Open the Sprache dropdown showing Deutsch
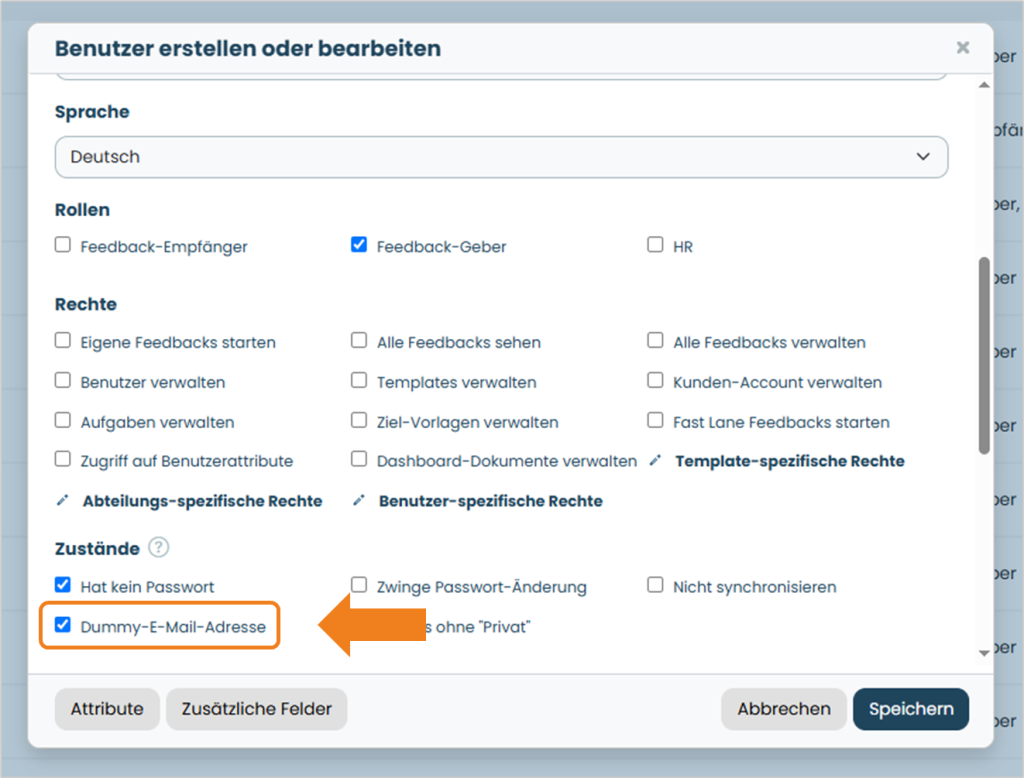 (x=501, y=157)
